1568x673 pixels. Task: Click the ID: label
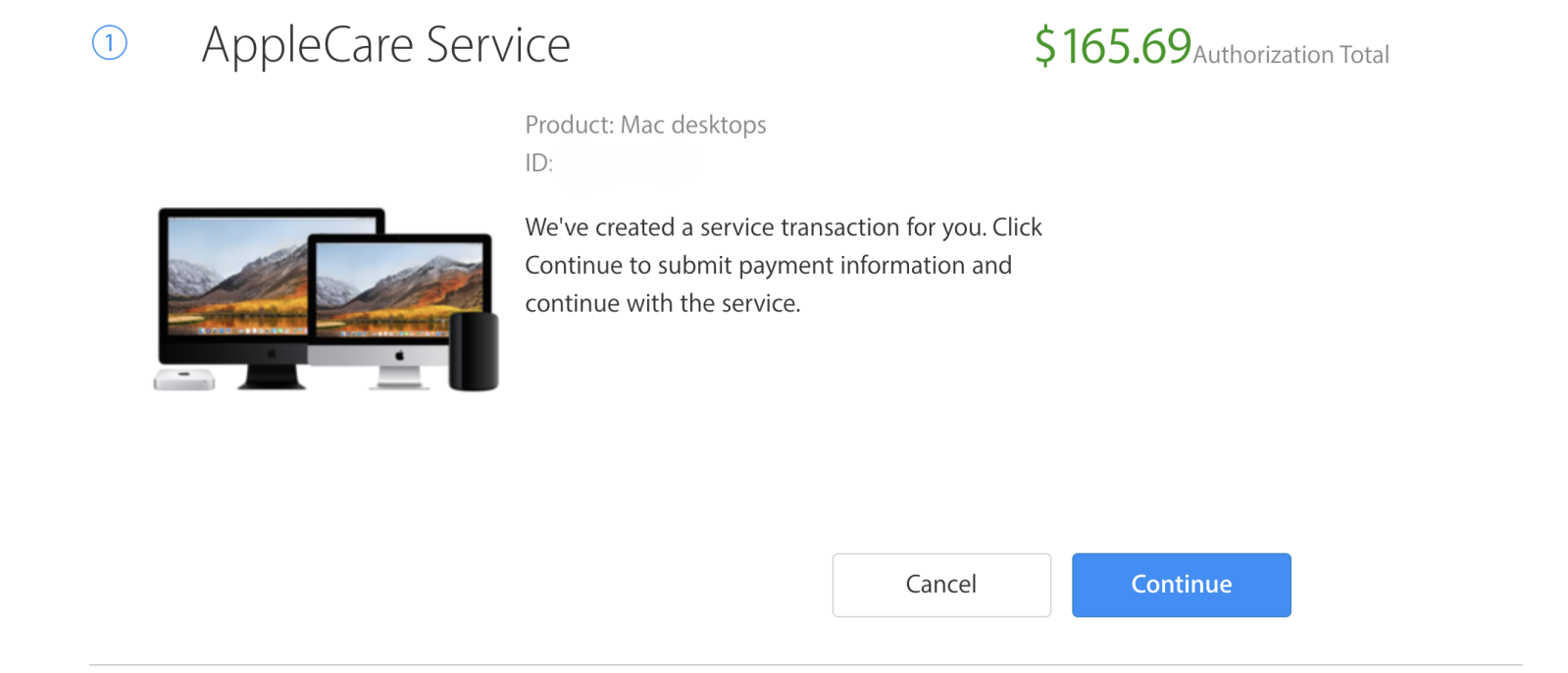point(538,163)
